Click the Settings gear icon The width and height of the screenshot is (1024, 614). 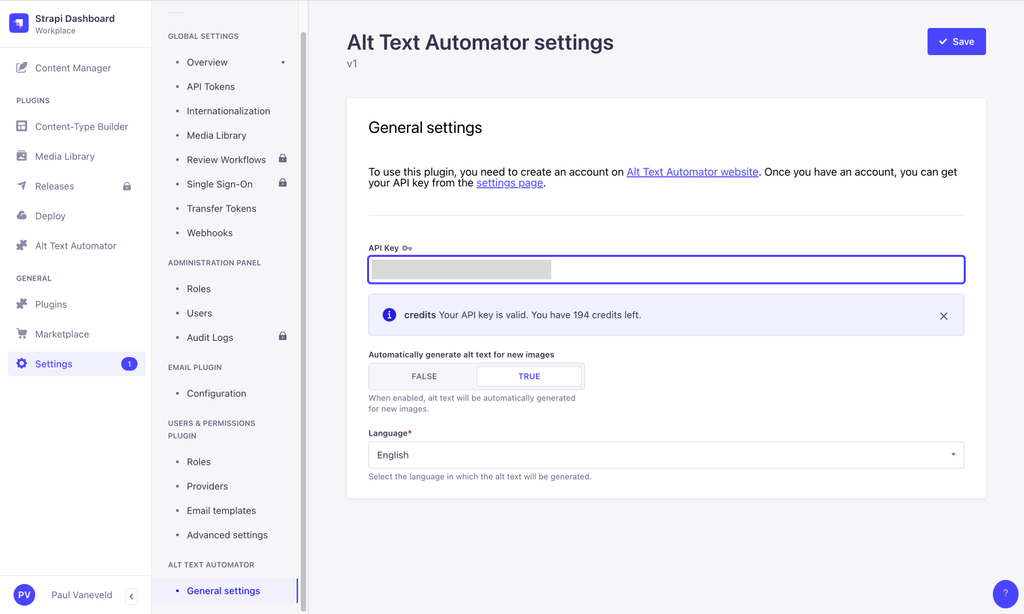22,363
